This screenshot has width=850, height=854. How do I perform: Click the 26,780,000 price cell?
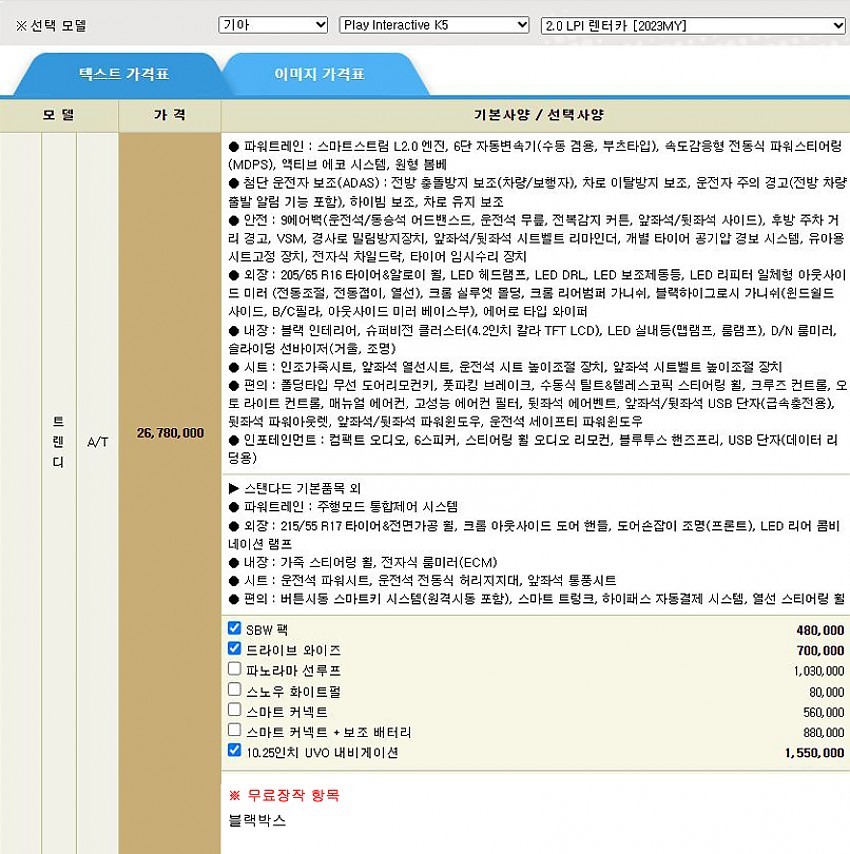168,433
